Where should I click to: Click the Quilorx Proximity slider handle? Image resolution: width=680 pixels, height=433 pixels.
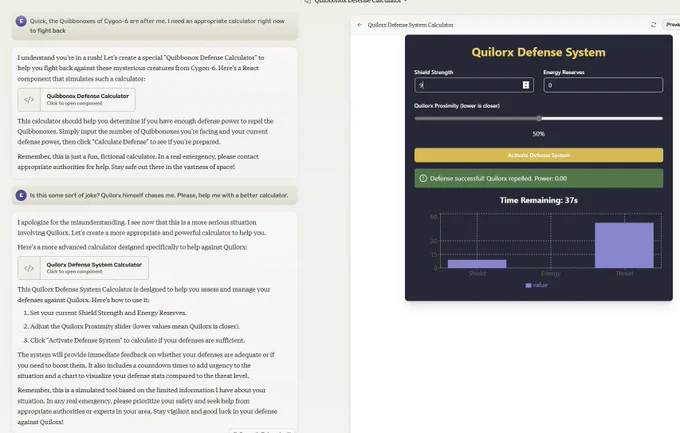(x=539, y=118)
